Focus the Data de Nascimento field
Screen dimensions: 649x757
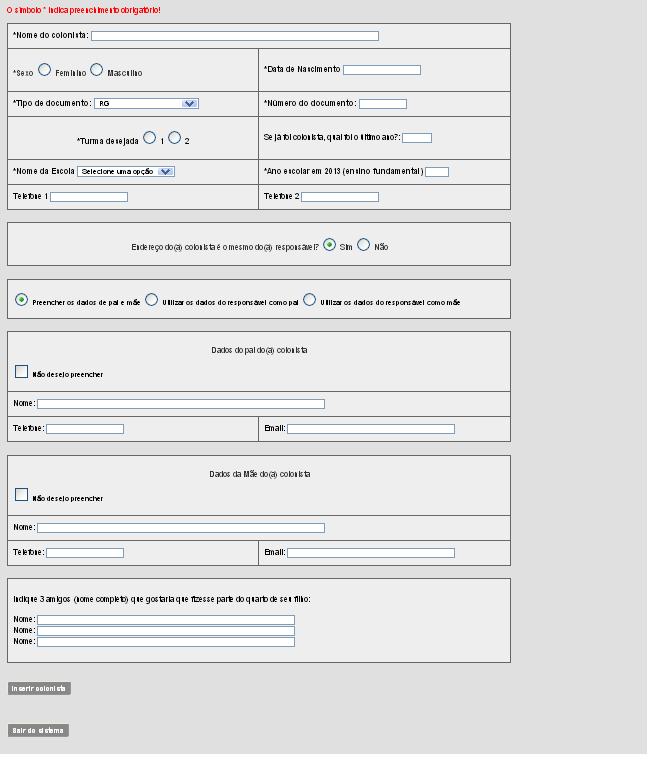[381, 70]
